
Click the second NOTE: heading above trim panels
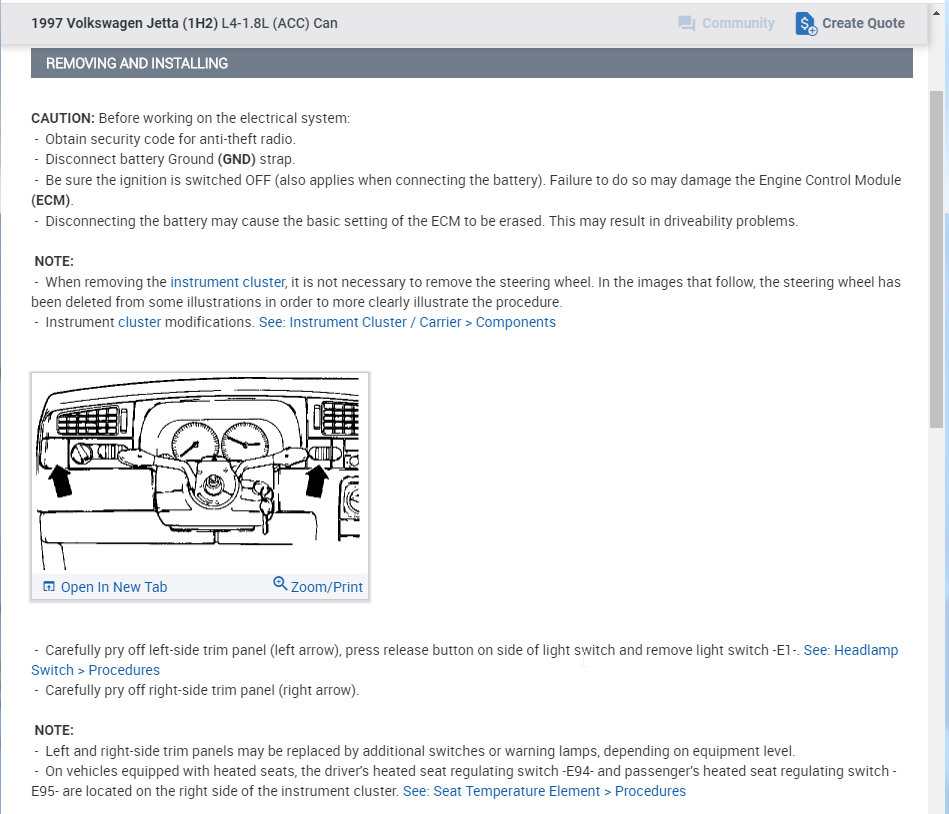[54, 730]
